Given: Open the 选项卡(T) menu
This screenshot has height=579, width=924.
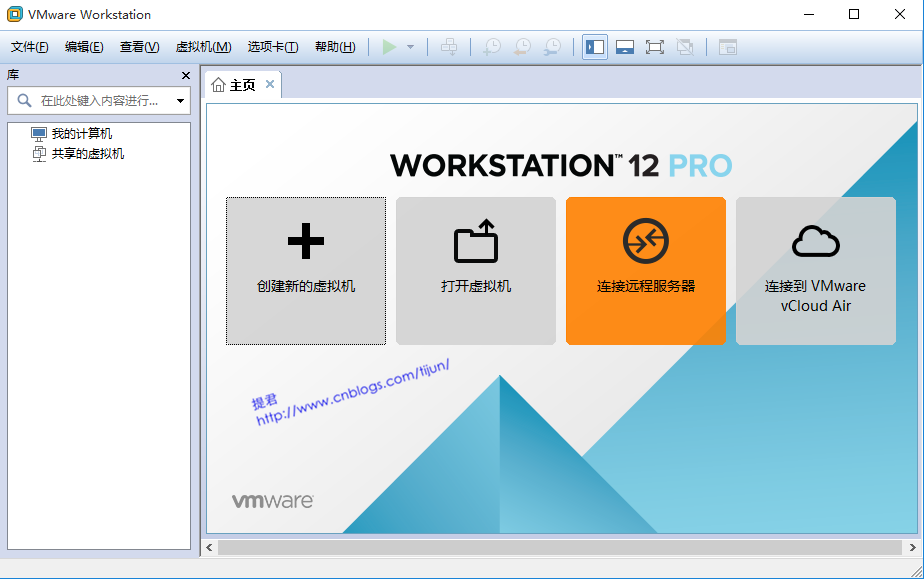Looking at the screenshot, I should coord(273,47).
